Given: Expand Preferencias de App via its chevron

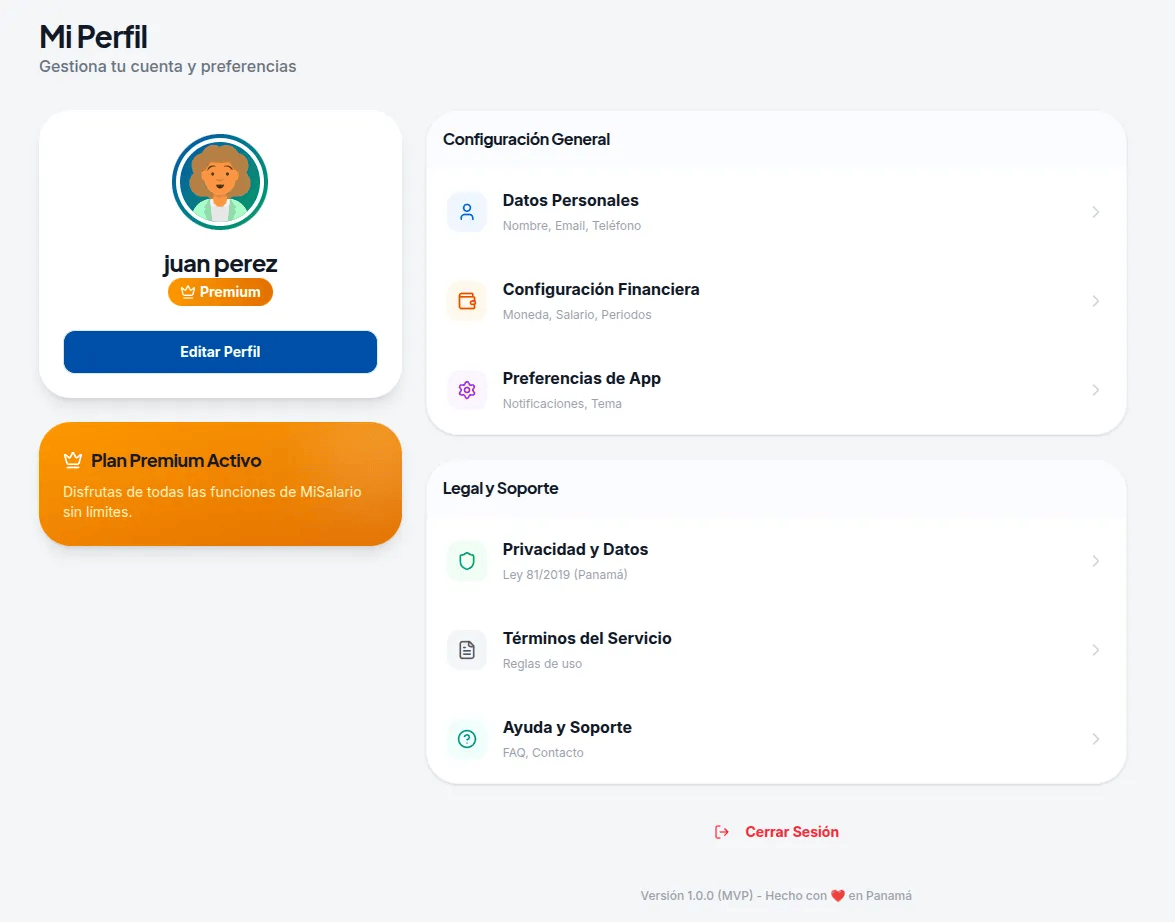Looking at the screenshot, I should (1096, 390).
